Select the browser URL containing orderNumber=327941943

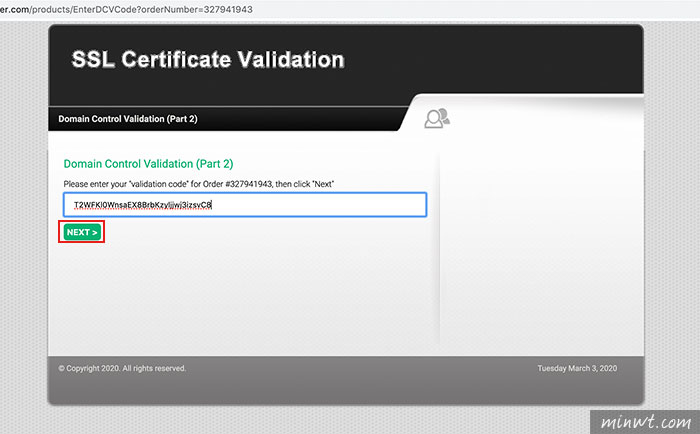tap(126, 9)
